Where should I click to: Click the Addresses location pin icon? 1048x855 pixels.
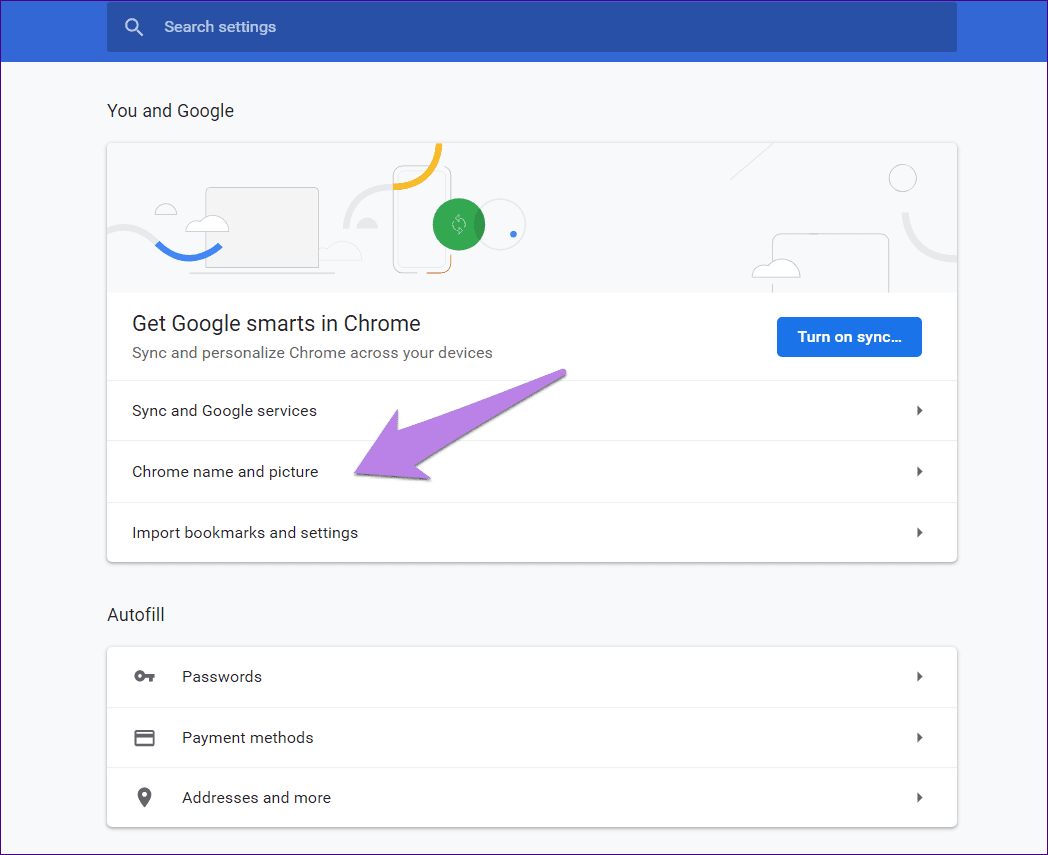point(144,797)
